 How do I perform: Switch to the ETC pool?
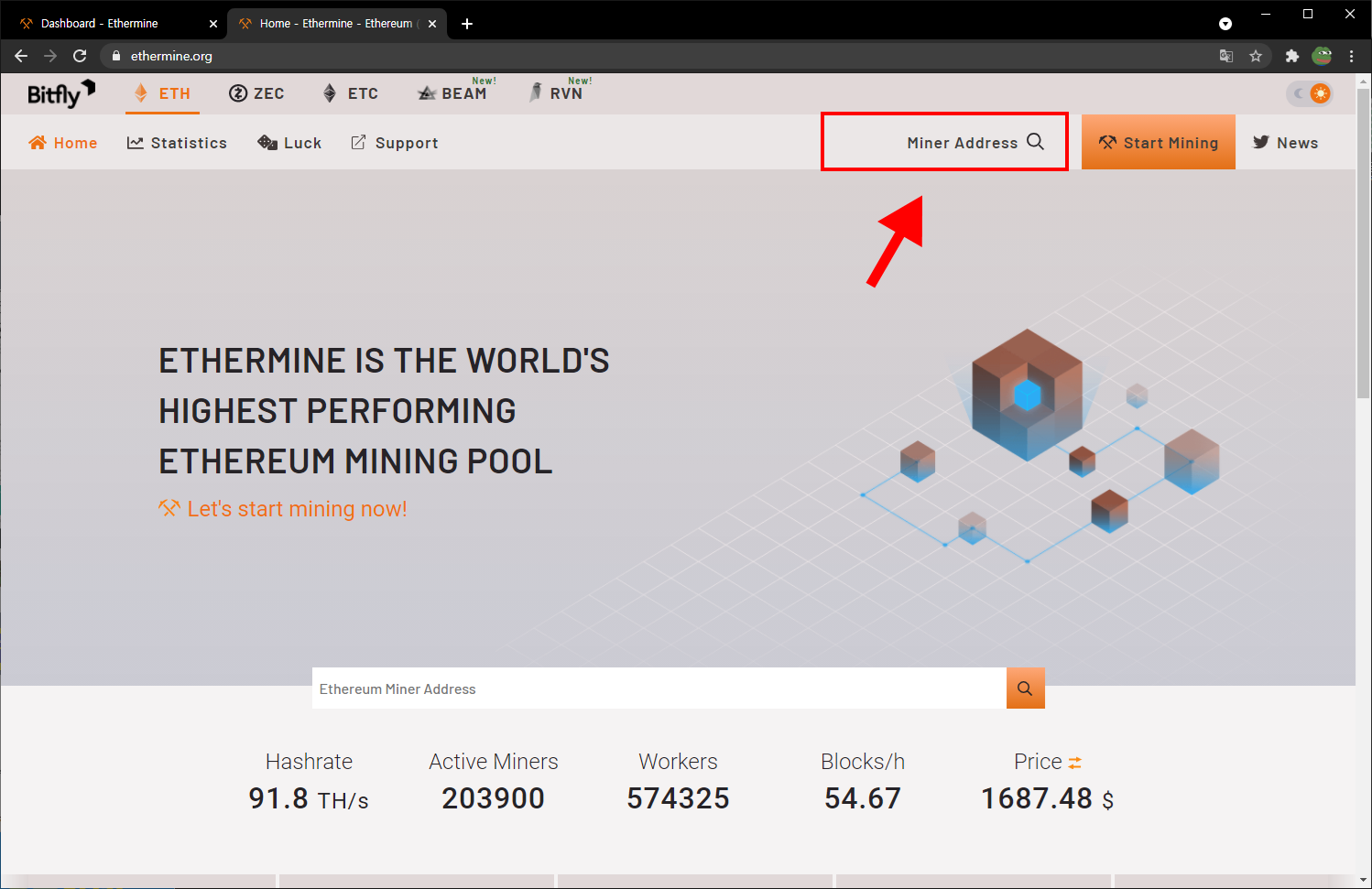click(351, 93)
